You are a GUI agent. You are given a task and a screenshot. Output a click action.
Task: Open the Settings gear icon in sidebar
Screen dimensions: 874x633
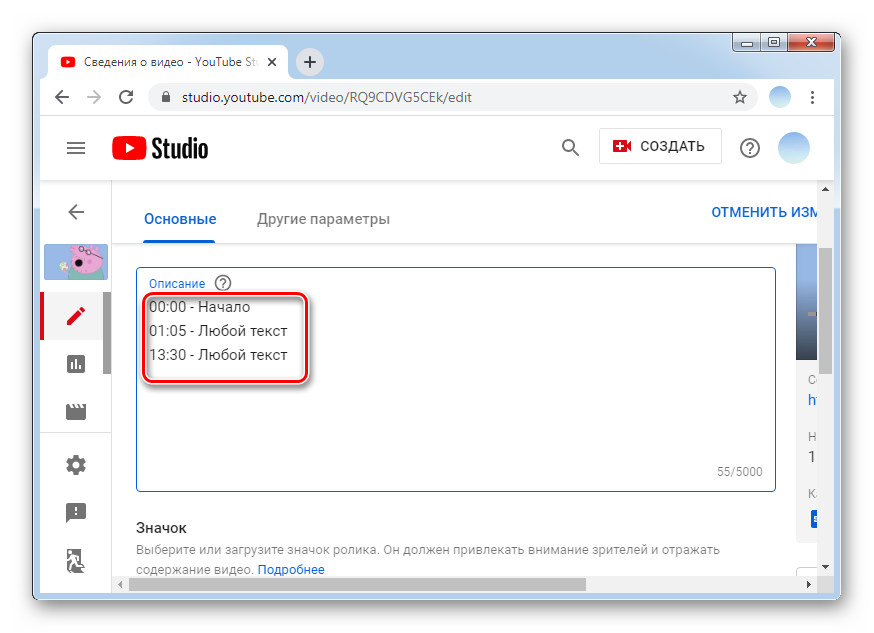[76, 465]
